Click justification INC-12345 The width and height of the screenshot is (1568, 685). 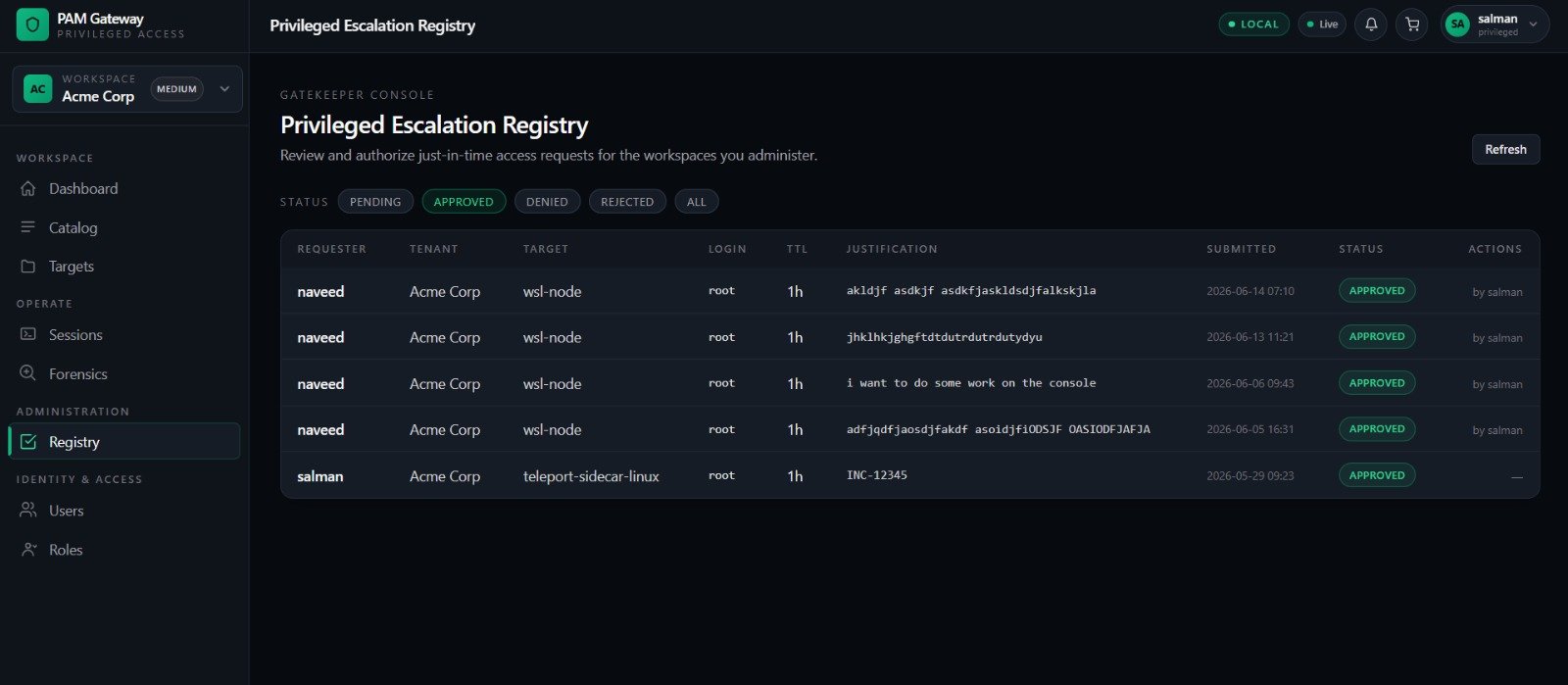click(877, 475)
